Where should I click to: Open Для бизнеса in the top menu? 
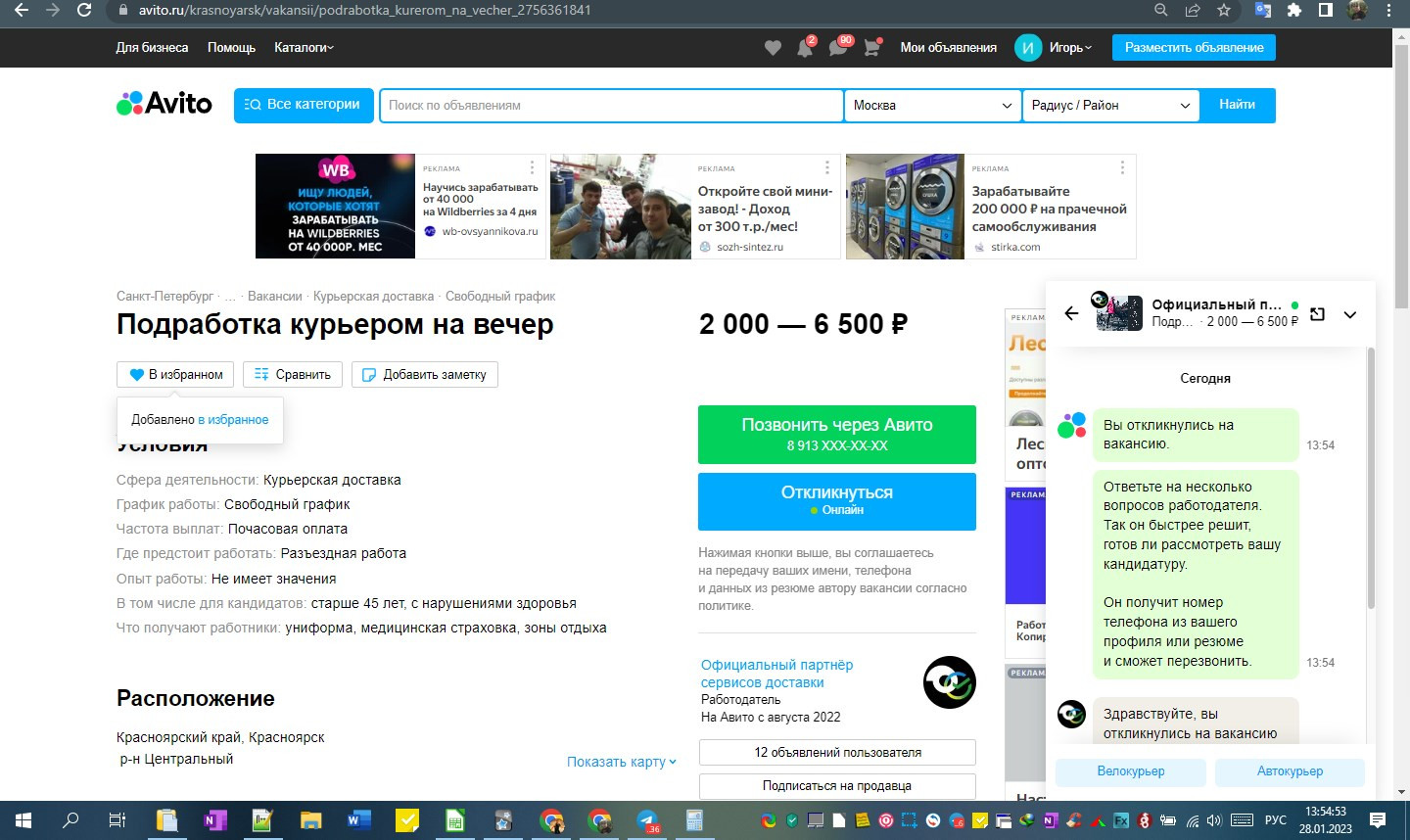pyautogui.click(x=152, y=48)
